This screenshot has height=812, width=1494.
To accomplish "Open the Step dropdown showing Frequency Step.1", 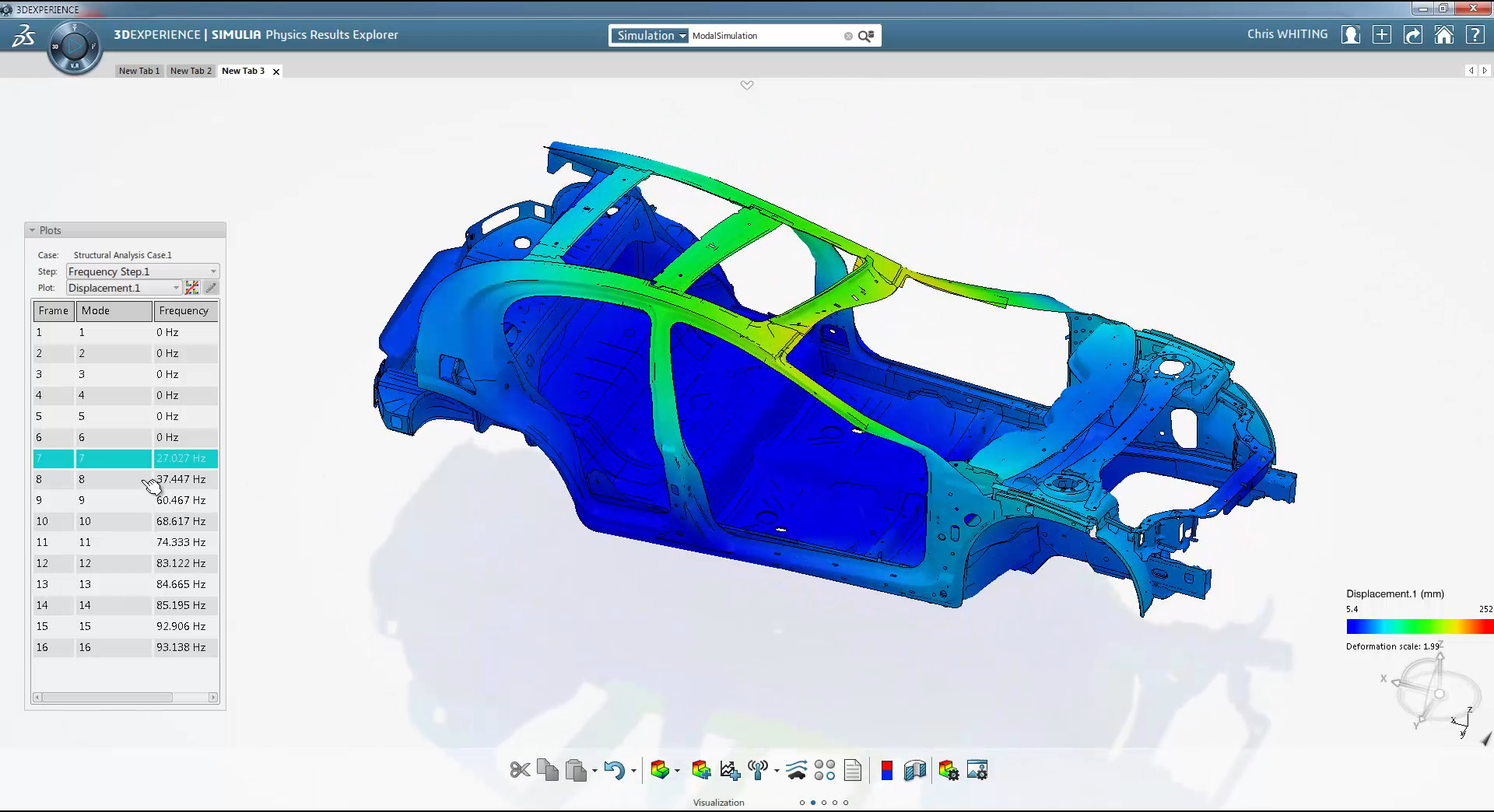I will [x=142, y=271].
